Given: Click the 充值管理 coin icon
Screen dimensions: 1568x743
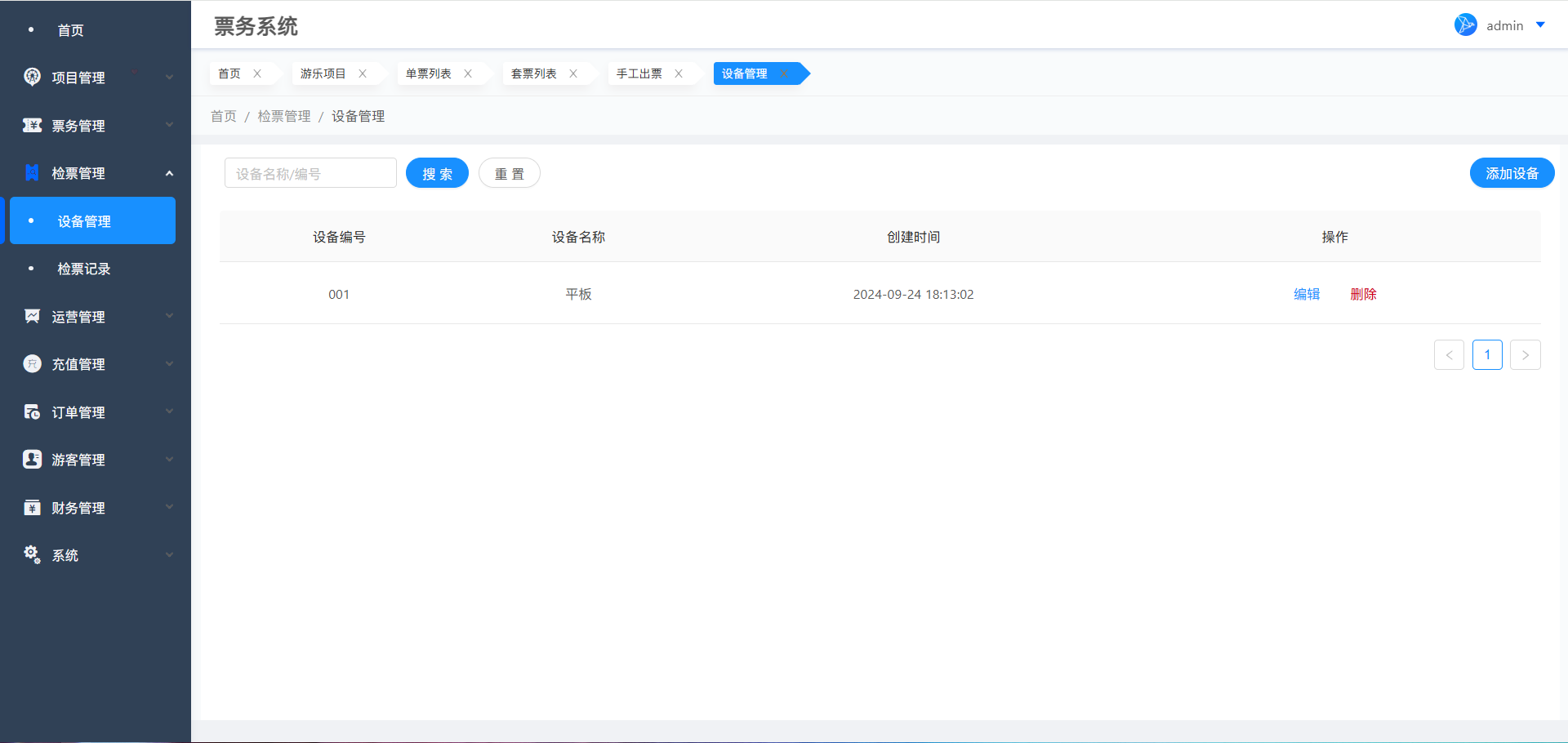Looking at the screenshot, I should 32,363.
